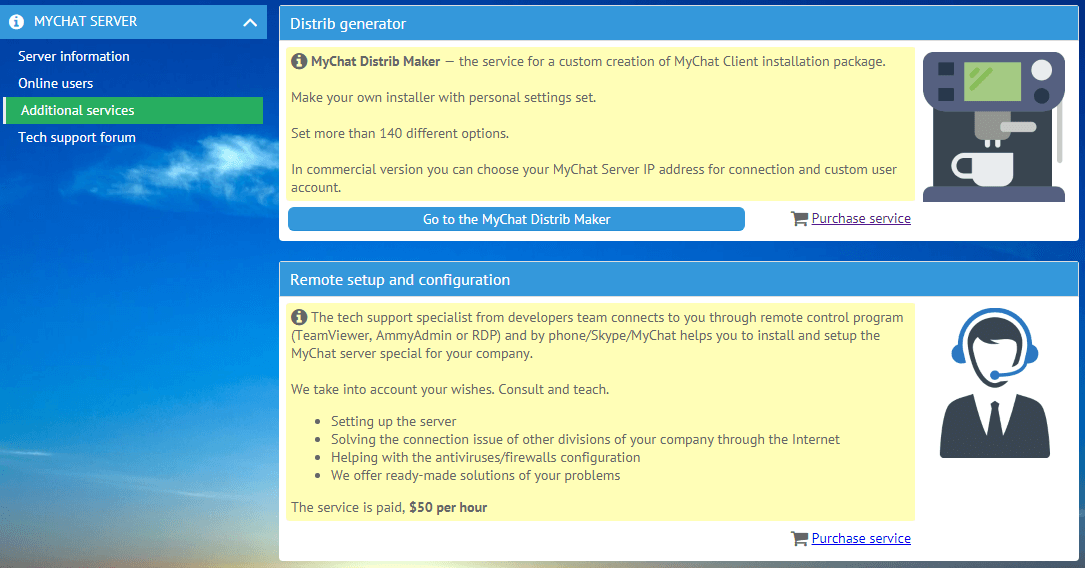Open Server information in the sidebar
Image resolution: width=1085 pixels, height=568 pixels.
74,57
